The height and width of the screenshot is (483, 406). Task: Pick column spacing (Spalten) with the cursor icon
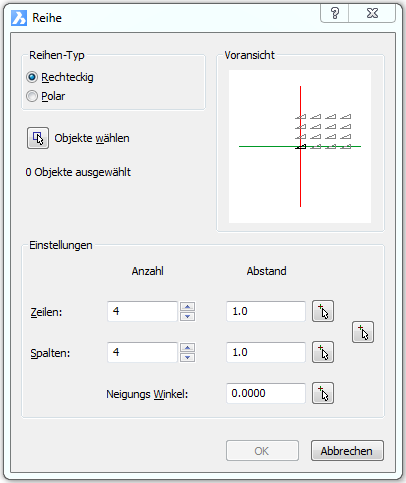pos(323,352)
